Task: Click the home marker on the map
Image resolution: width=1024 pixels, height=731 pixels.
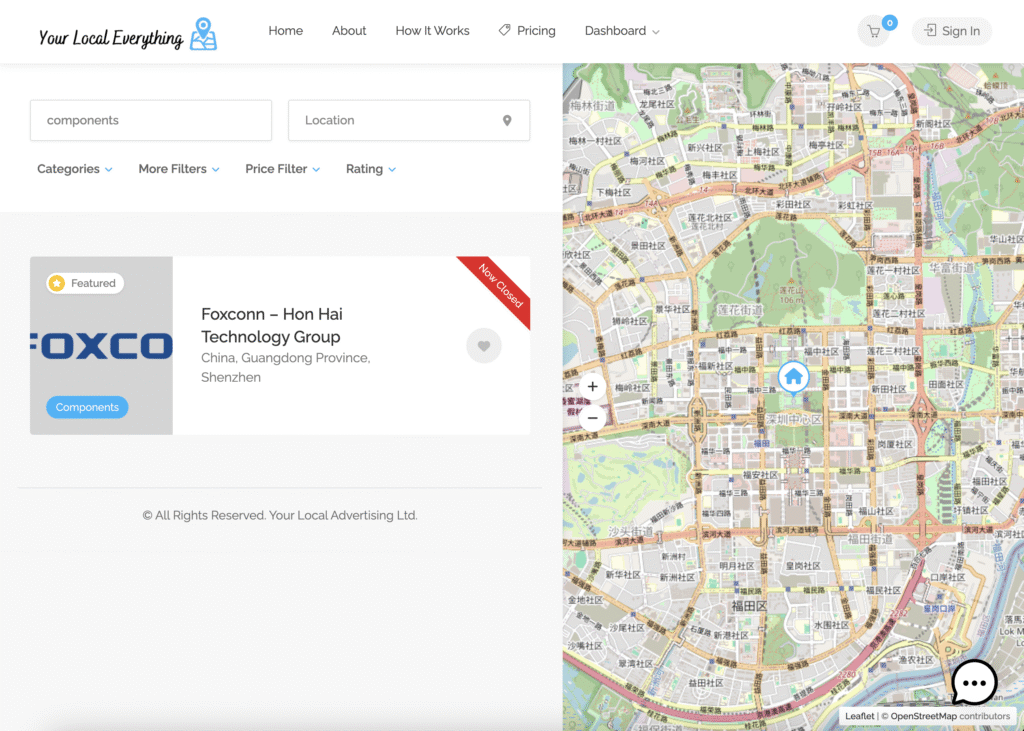Action: 793,377
